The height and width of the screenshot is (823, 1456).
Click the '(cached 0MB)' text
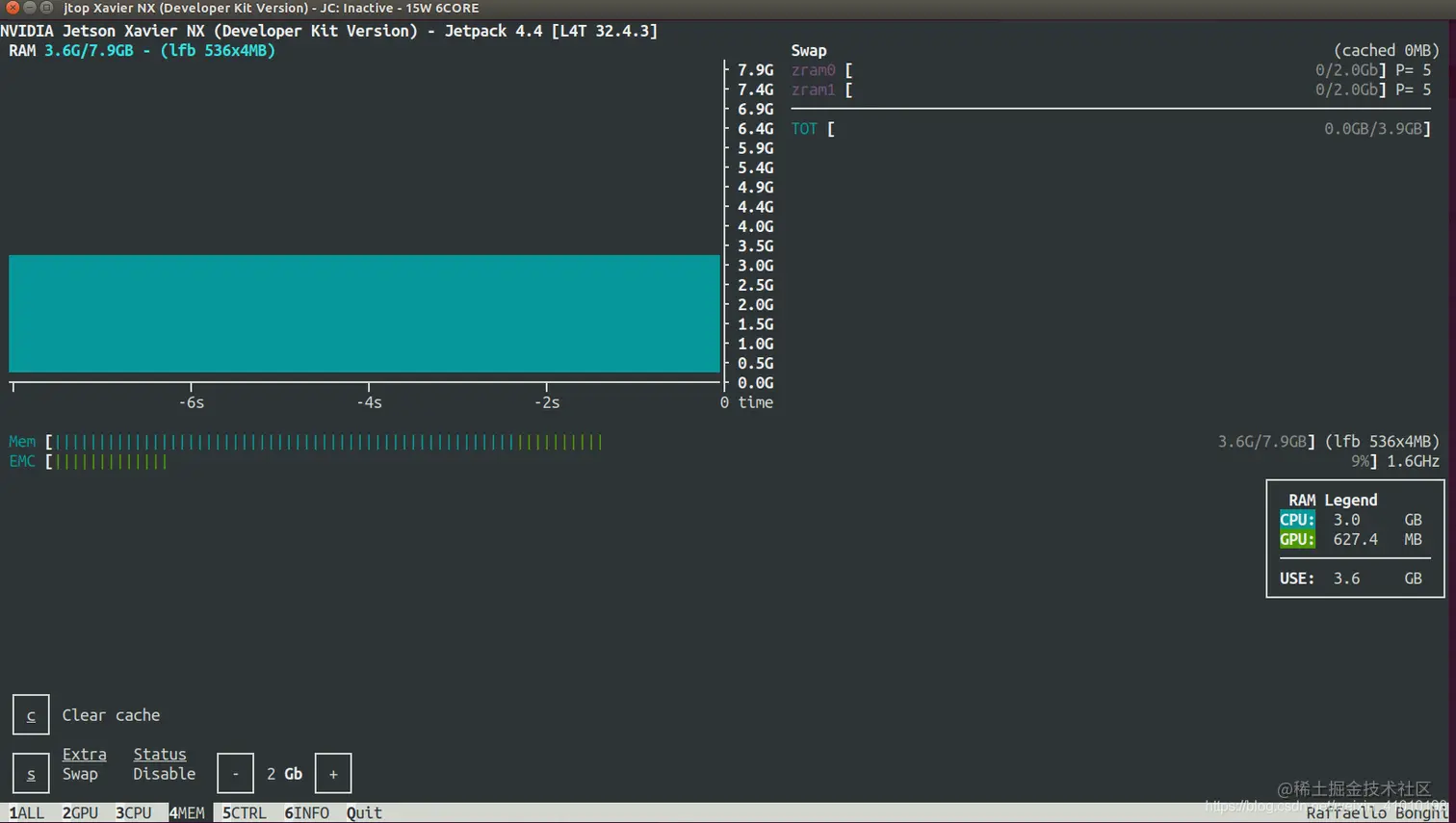point(1387,51)
